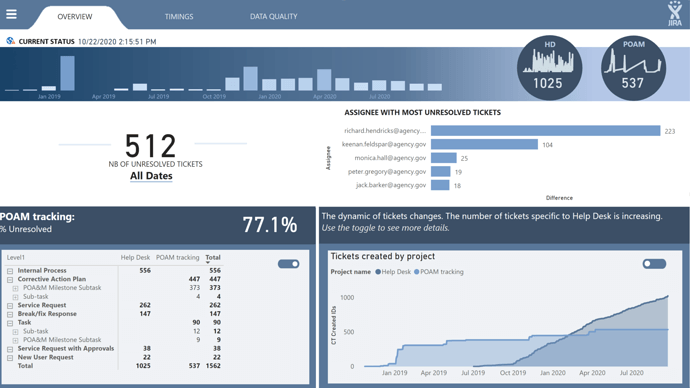The height and width of the screenshot is (388, 690).
Task: Click the JIRA logo icon
Action: click(x=675, y=14)
